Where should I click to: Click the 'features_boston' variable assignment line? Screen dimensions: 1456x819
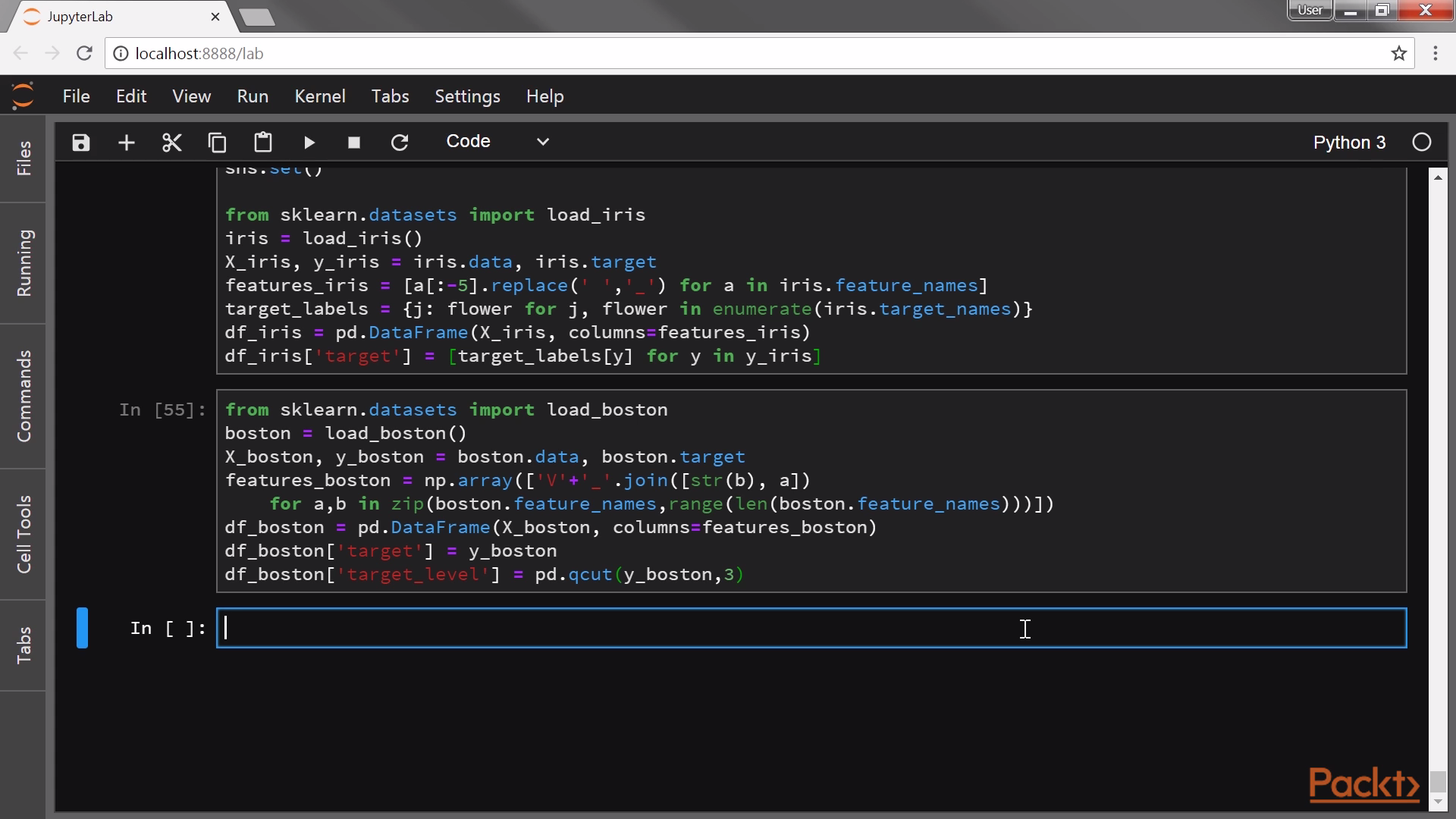(517, 481)
